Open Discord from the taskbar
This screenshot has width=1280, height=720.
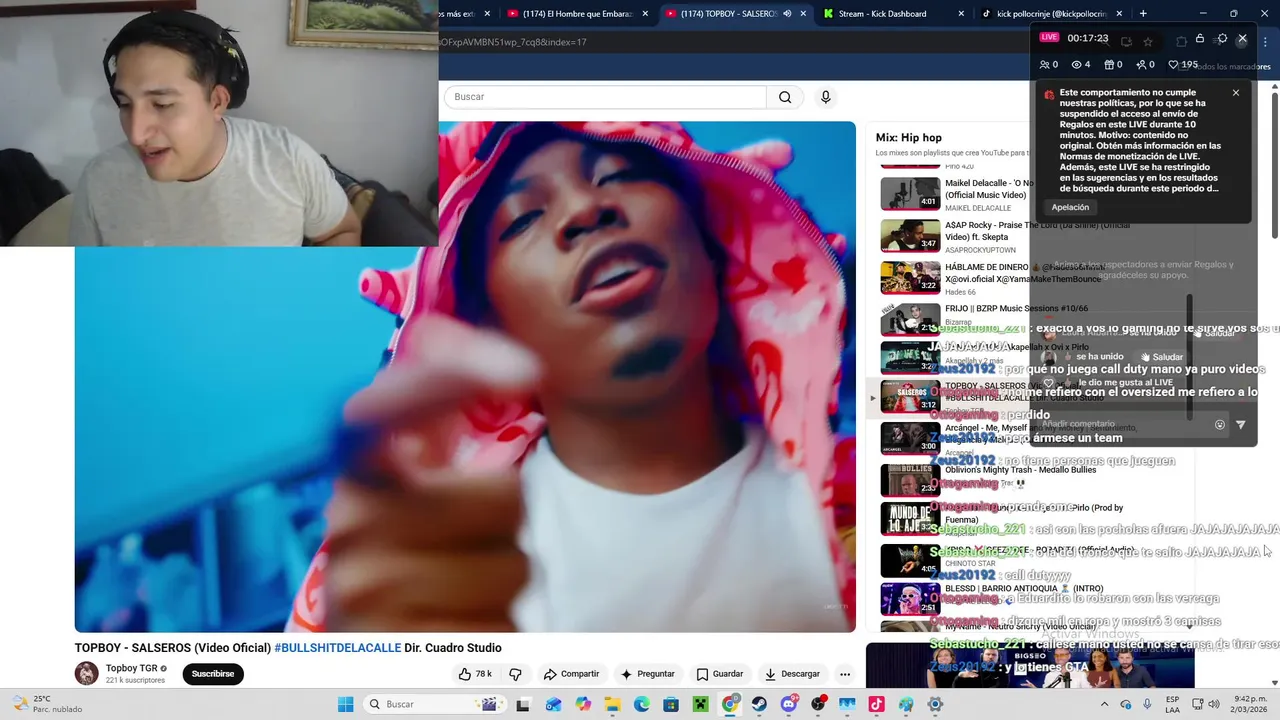coord(789,704)
